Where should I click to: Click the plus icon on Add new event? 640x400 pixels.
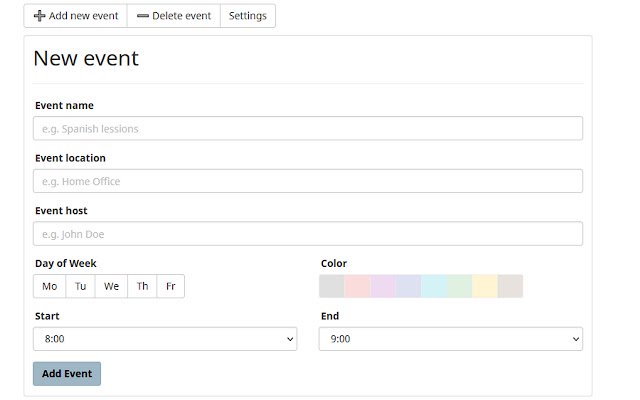[39, 16]
